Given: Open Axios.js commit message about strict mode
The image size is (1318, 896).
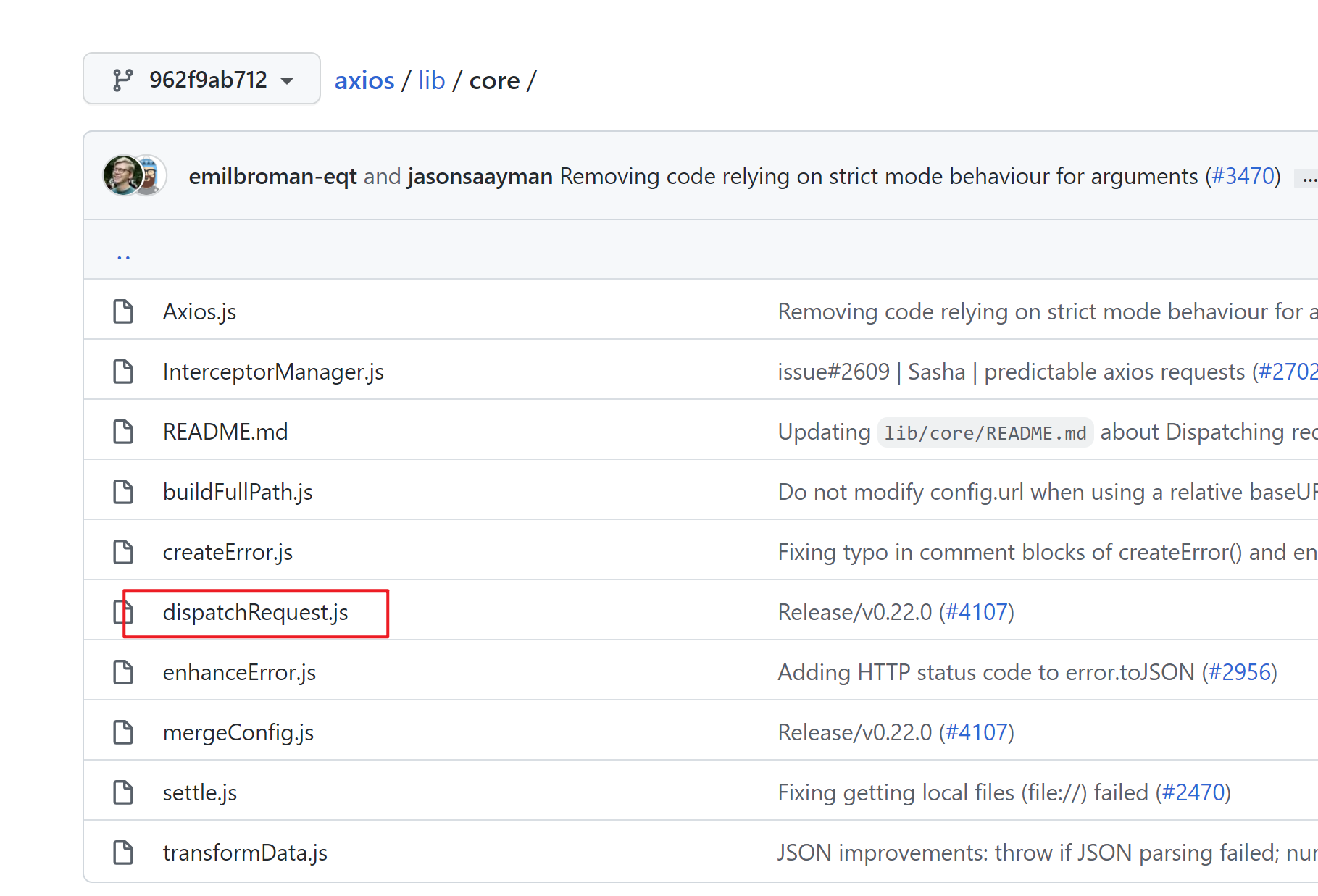Looking at the screenshot, I should (x=1048, y=311).
